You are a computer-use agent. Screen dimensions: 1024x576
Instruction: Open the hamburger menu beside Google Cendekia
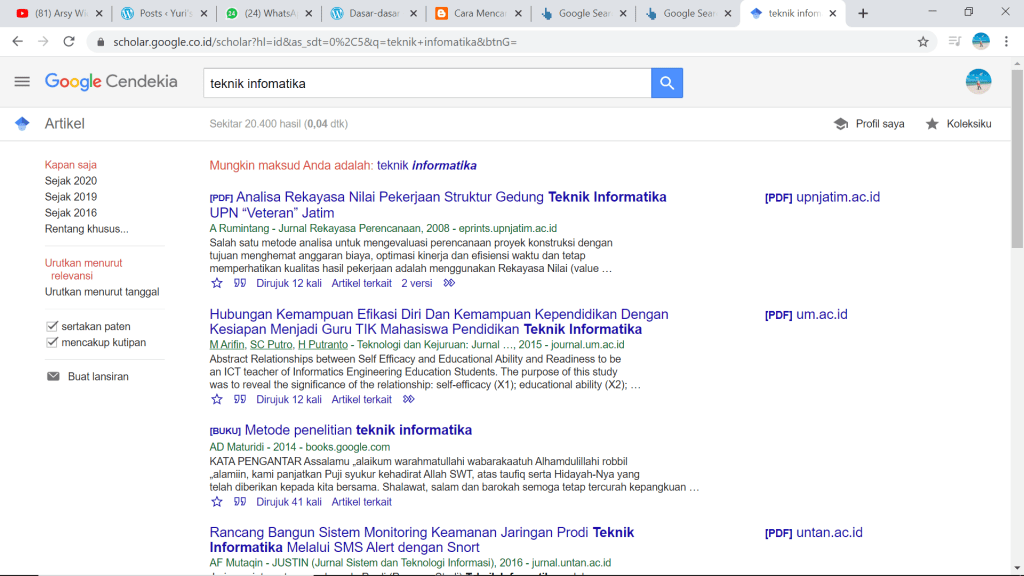click(22, 82)
